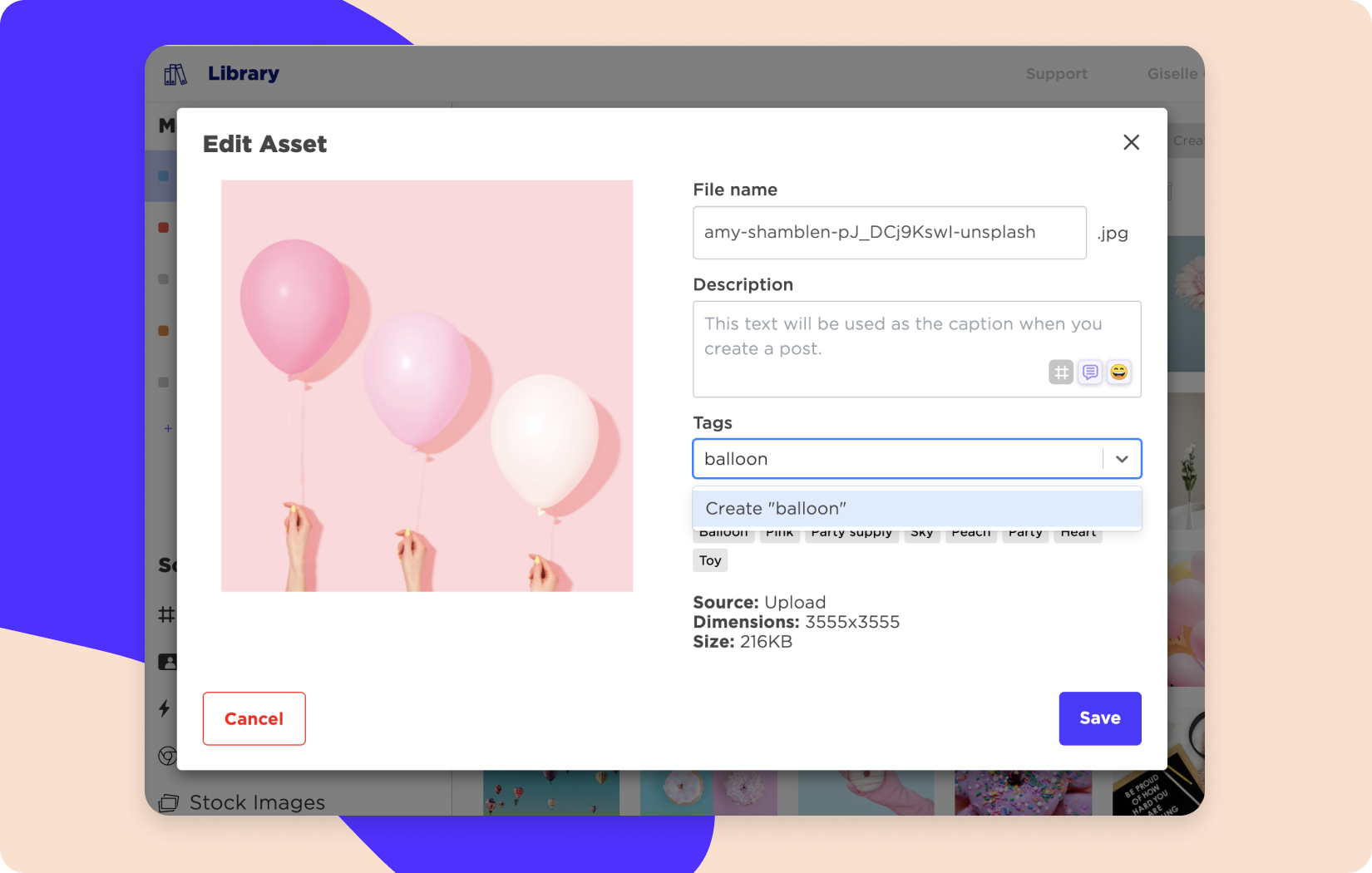Viewport: 1372px width, 873px height.
Task: Click the blue label swatch in sidebar
Action: click(164, 176)
